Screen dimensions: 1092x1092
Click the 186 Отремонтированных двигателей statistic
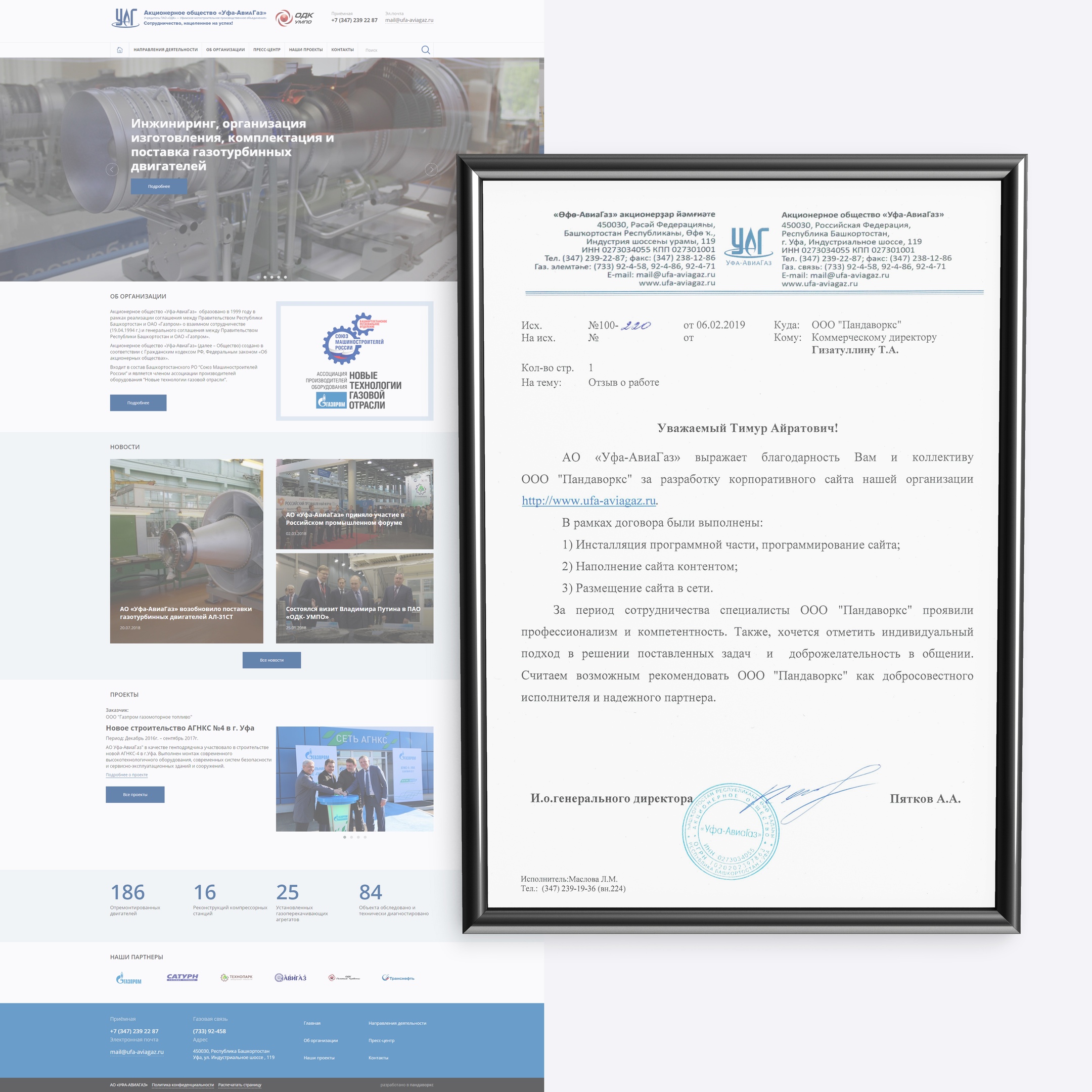pos(135,899)
